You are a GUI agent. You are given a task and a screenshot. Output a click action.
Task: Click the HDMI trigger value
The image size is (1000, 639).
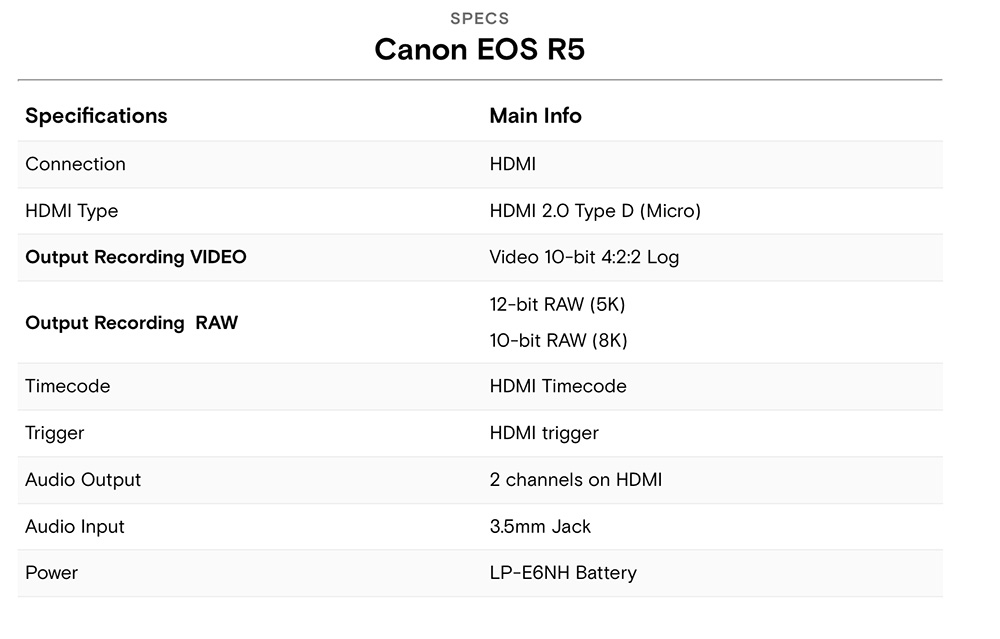(544, 433)
